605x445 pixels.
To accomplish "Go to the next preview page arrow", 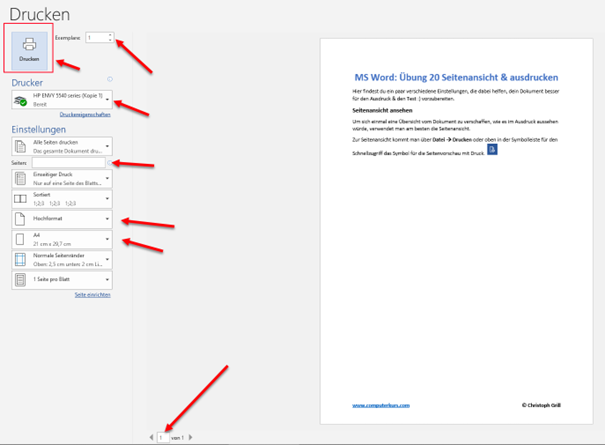I will (191, 437).
